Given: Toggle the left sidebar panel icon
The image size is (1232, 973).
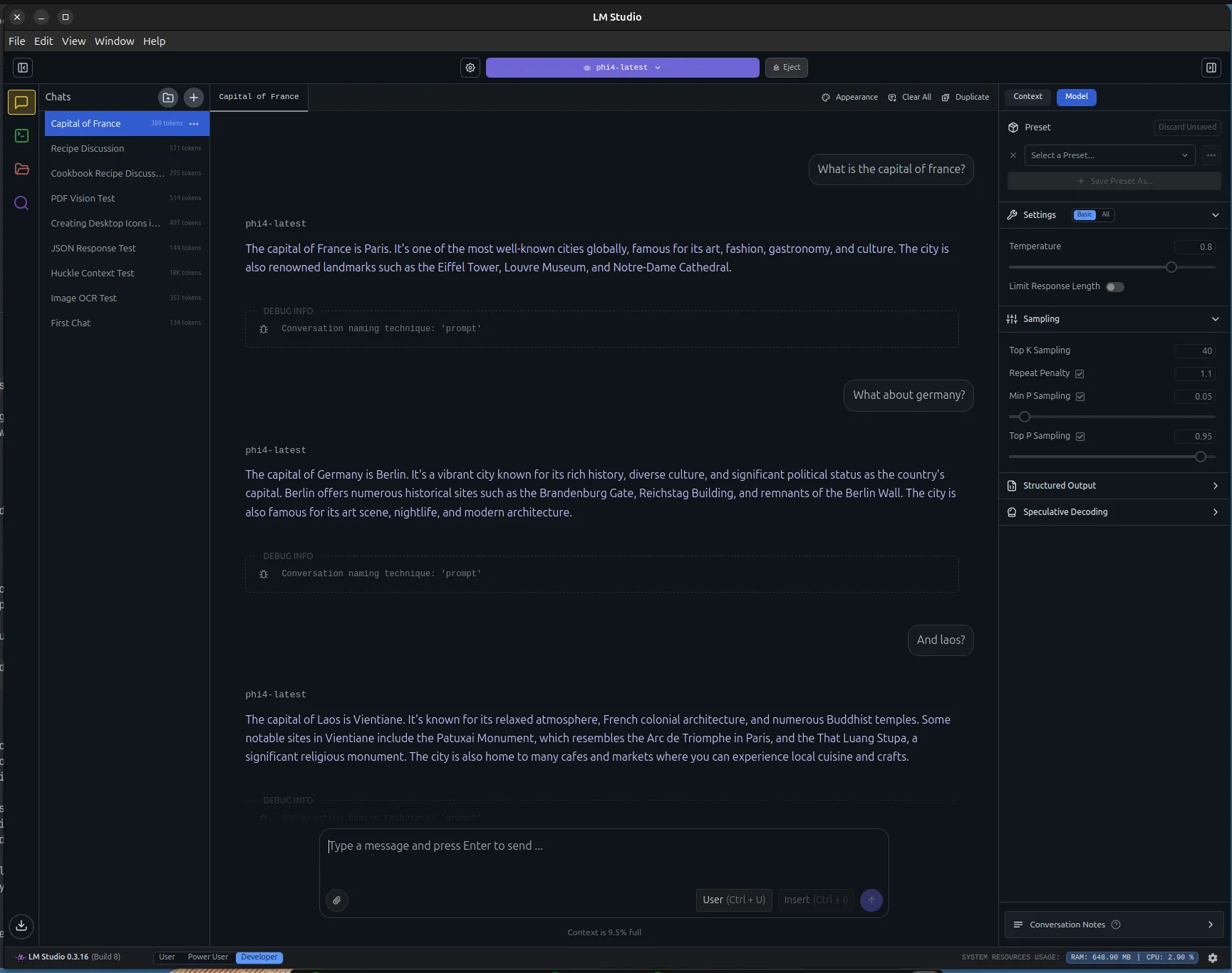Looking at the screenshot, I should click(23, 68).
